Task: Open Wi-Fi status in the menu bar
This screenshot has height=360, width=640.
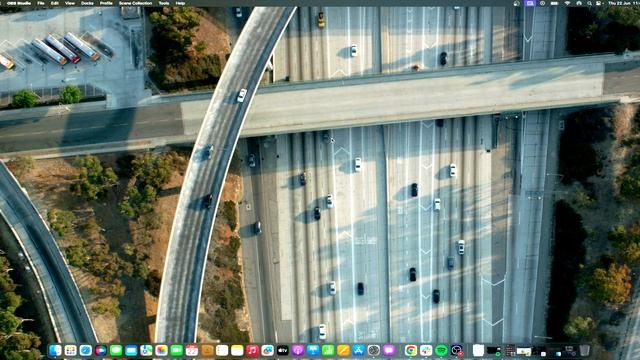Action: click(x=567, y=3)
